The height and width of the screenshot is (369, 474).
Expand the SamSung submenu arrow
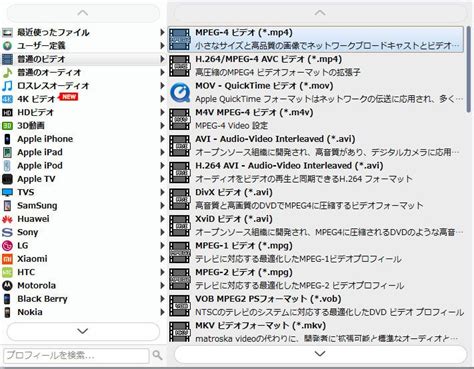[x=162, y=206]
